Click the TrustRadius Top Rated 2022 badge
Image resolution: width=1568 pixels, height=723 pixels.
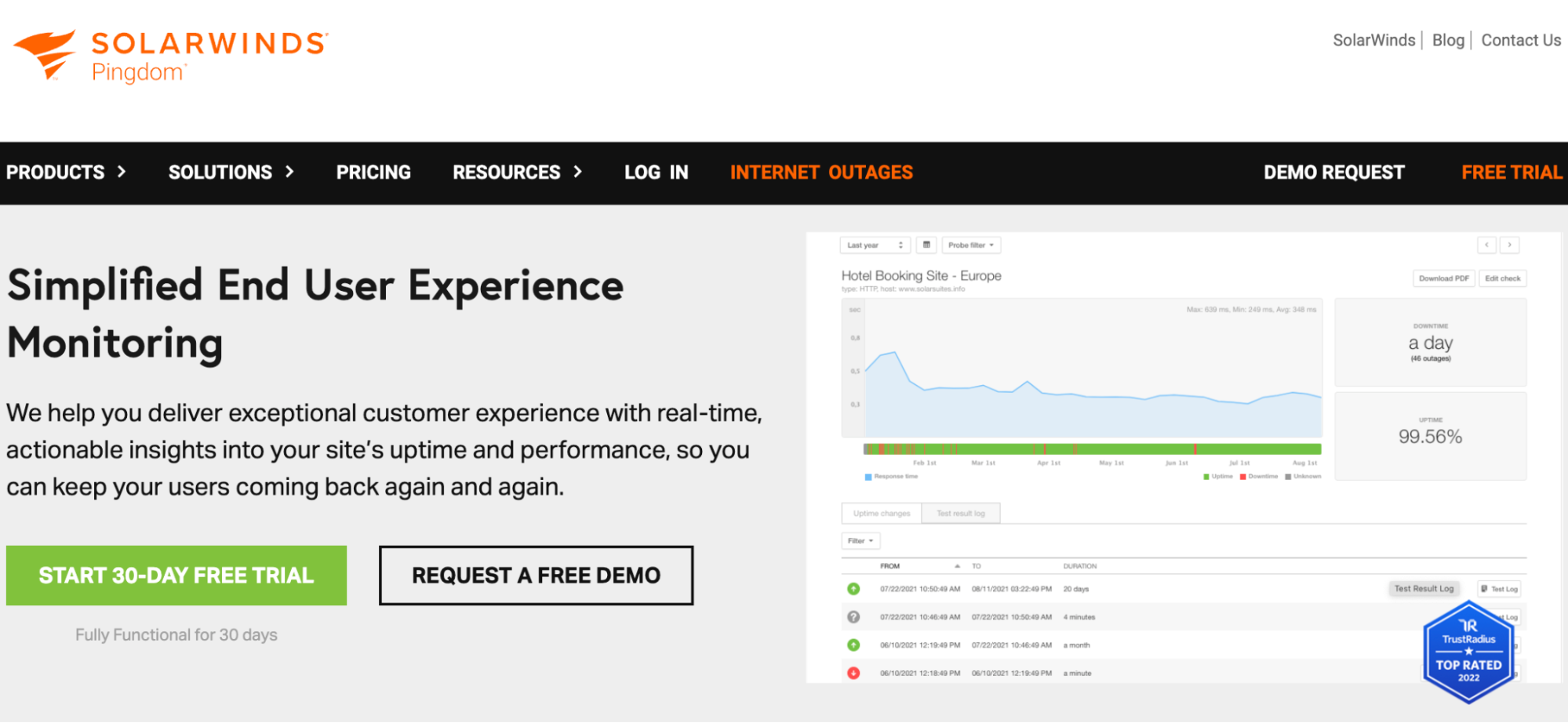[1468, 652]
